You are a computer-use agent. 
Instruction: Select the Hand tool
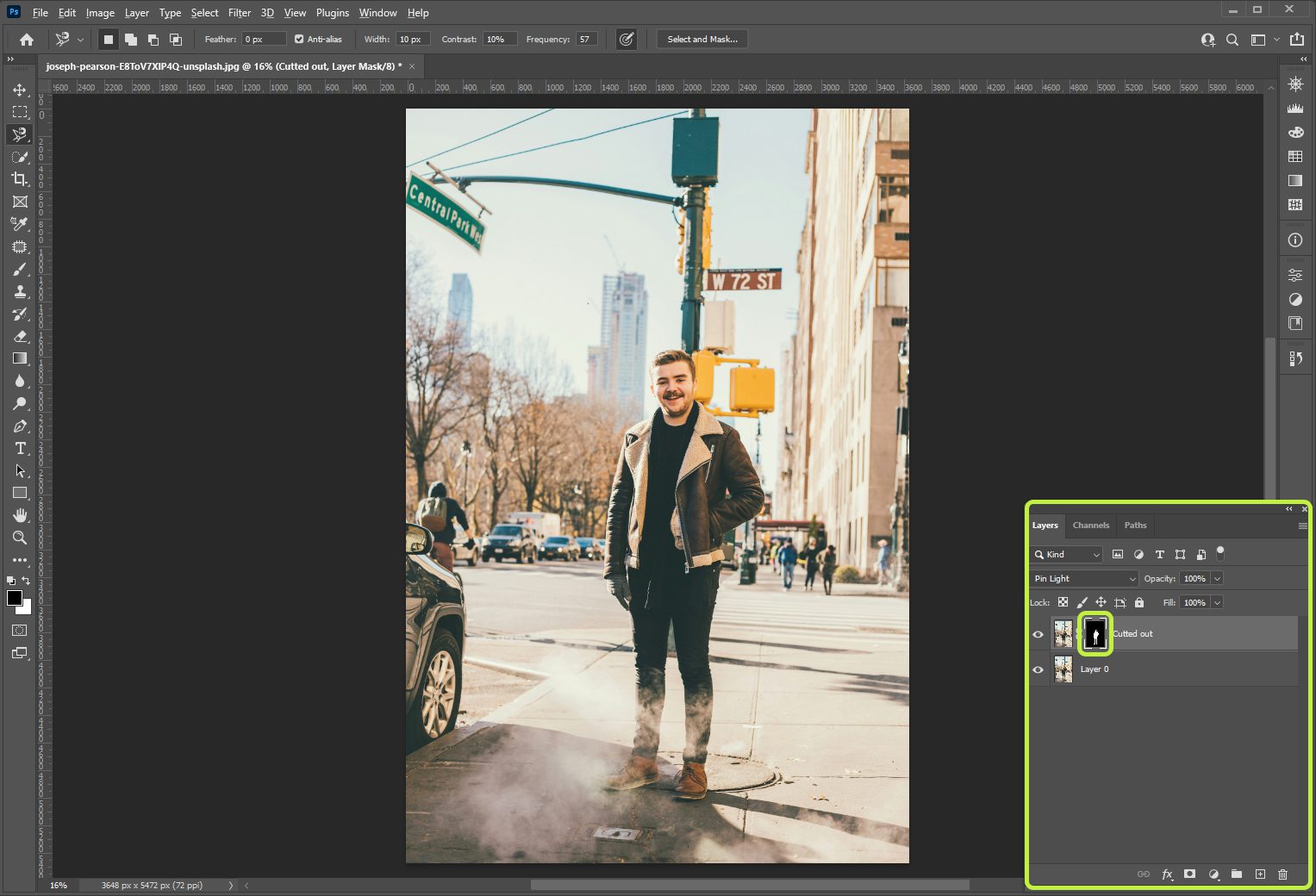(x=20, y=515)
